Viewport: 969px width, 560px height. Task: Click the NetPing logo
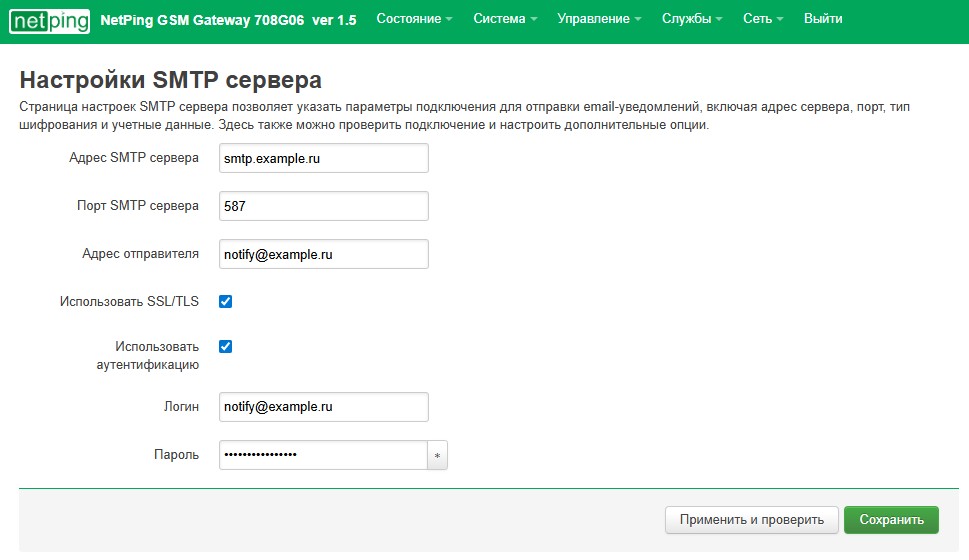pyautogui.click(x=48, y=19)
